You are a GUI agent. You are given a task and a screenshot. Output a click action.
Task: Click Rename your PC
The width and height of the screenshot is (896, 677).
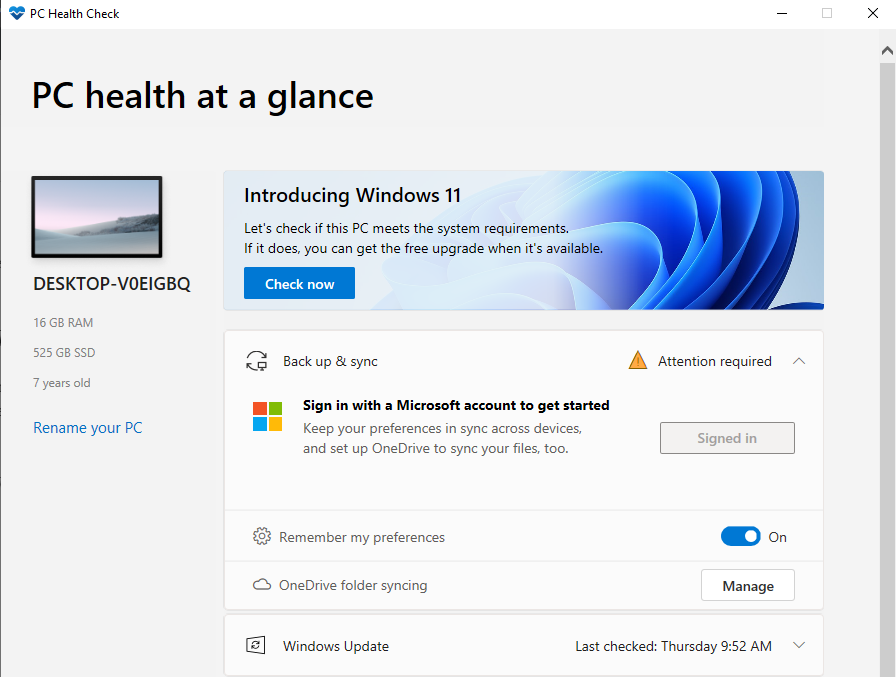87,428
